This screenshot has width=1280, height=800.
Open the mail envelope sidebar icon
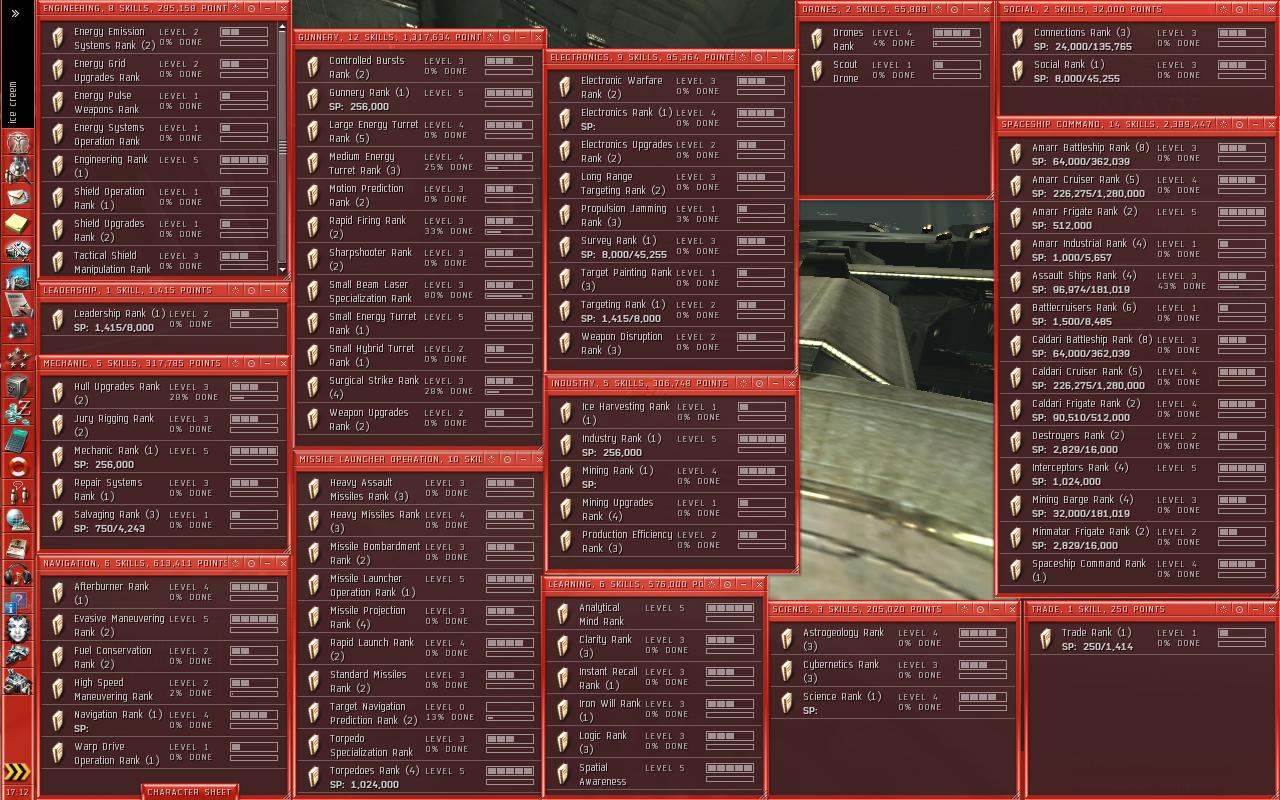pos(17,196)
